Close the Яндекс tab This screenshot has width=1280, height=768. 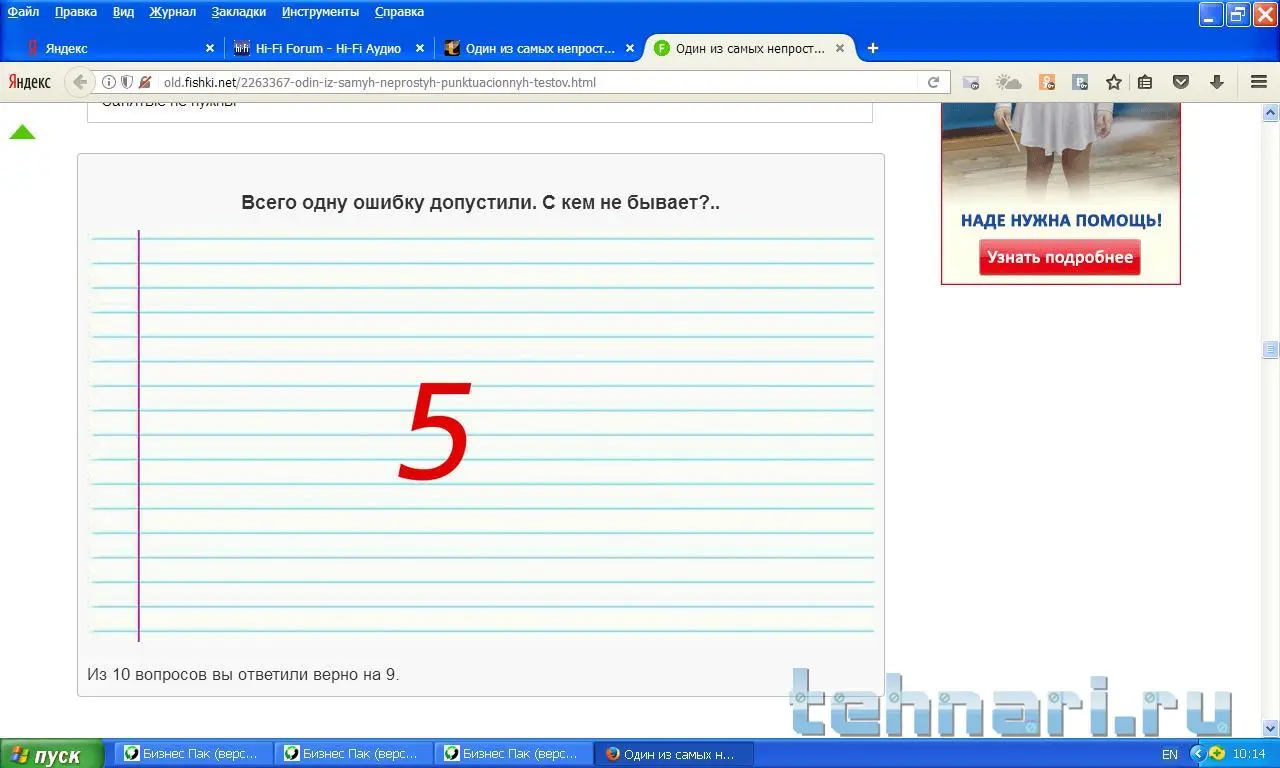210,48
